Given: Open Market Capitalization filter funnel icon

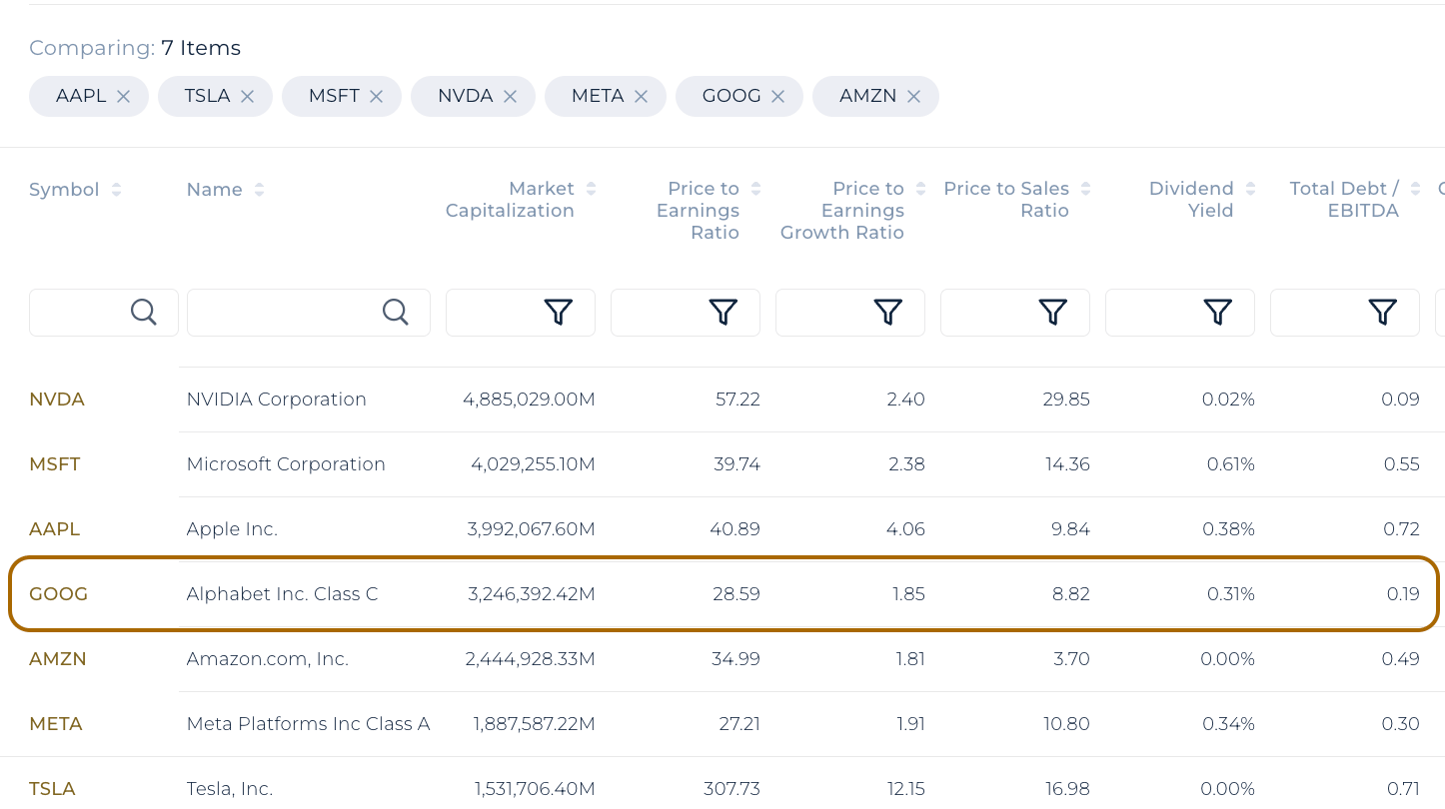Looking at the screenshot, I should (x=558, y=313).
